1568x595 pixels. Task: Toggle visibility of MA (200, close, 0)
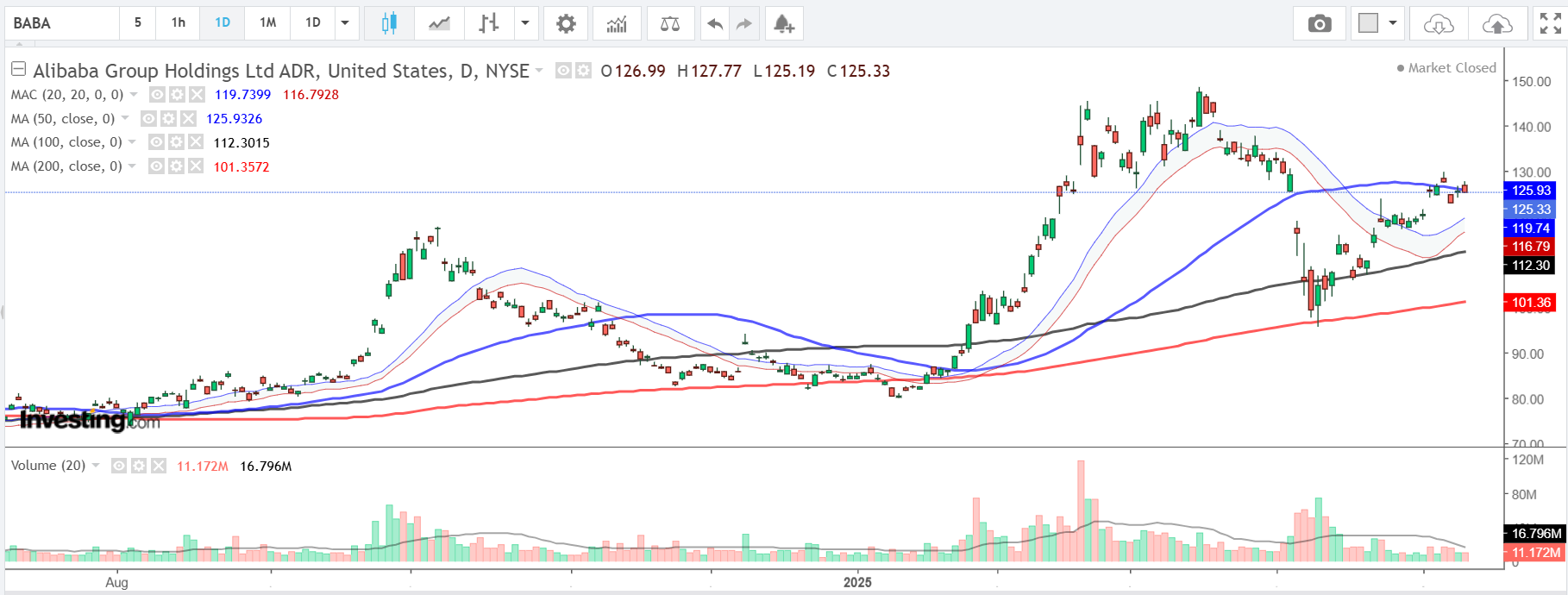coord(156,166)
